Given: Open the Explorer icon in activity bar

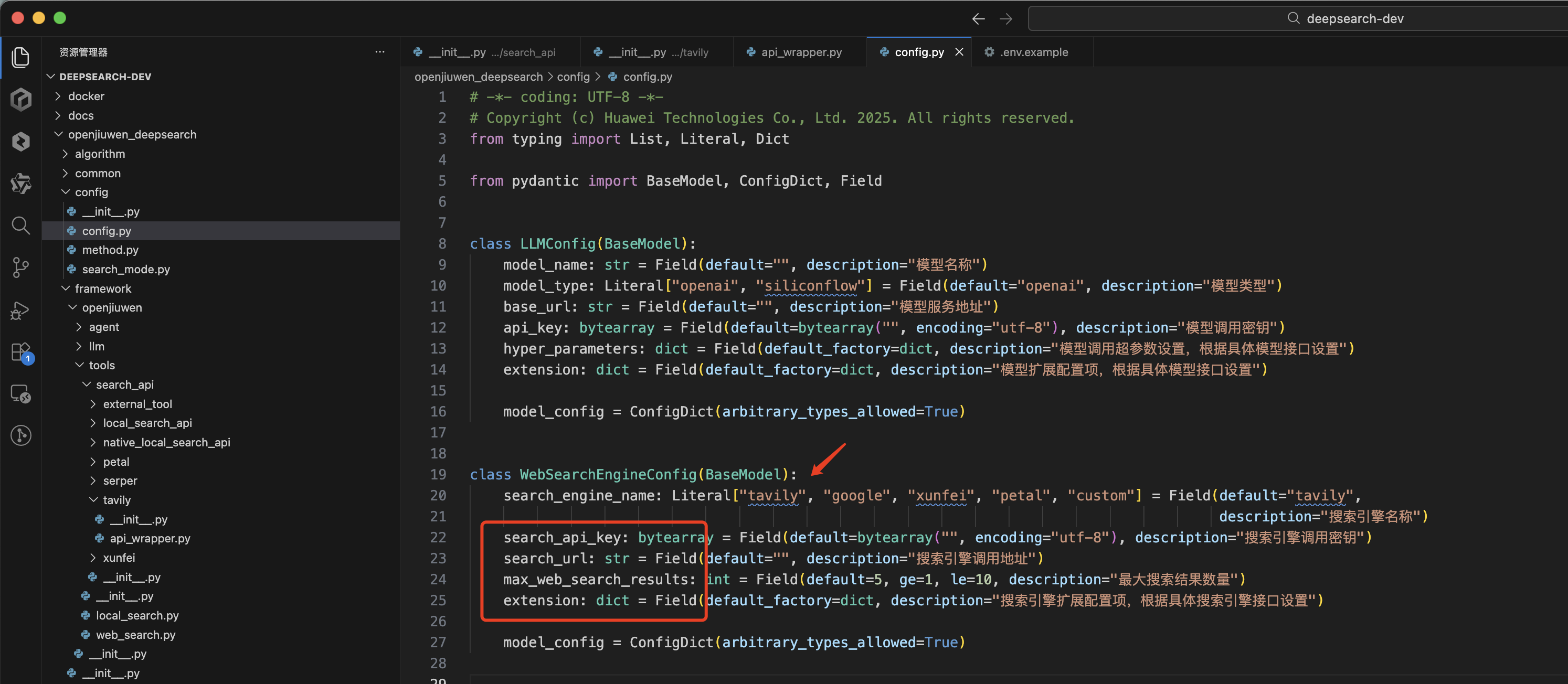Looking at the screenshot, I should click(20, 57).
